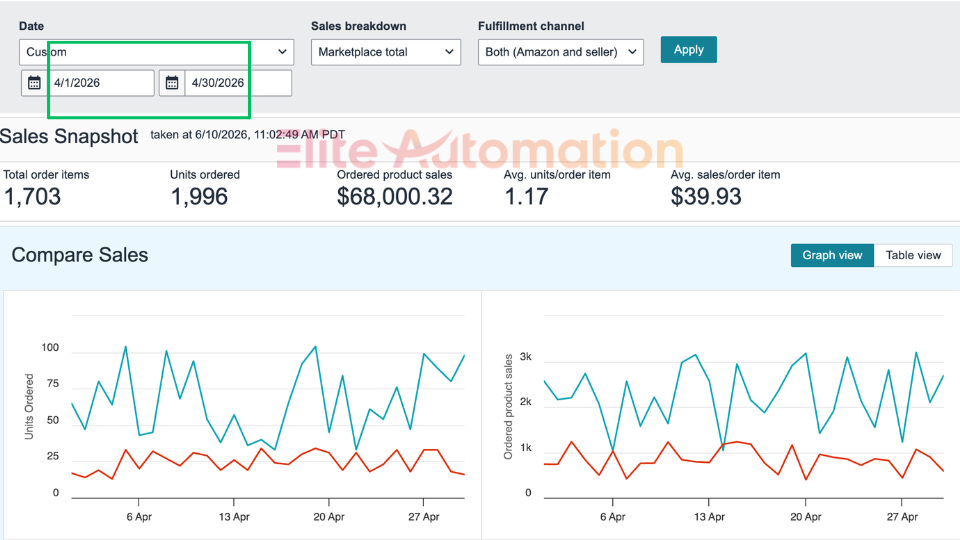Edit the 4/30/2026 end date field

click(x=238, y=83)
